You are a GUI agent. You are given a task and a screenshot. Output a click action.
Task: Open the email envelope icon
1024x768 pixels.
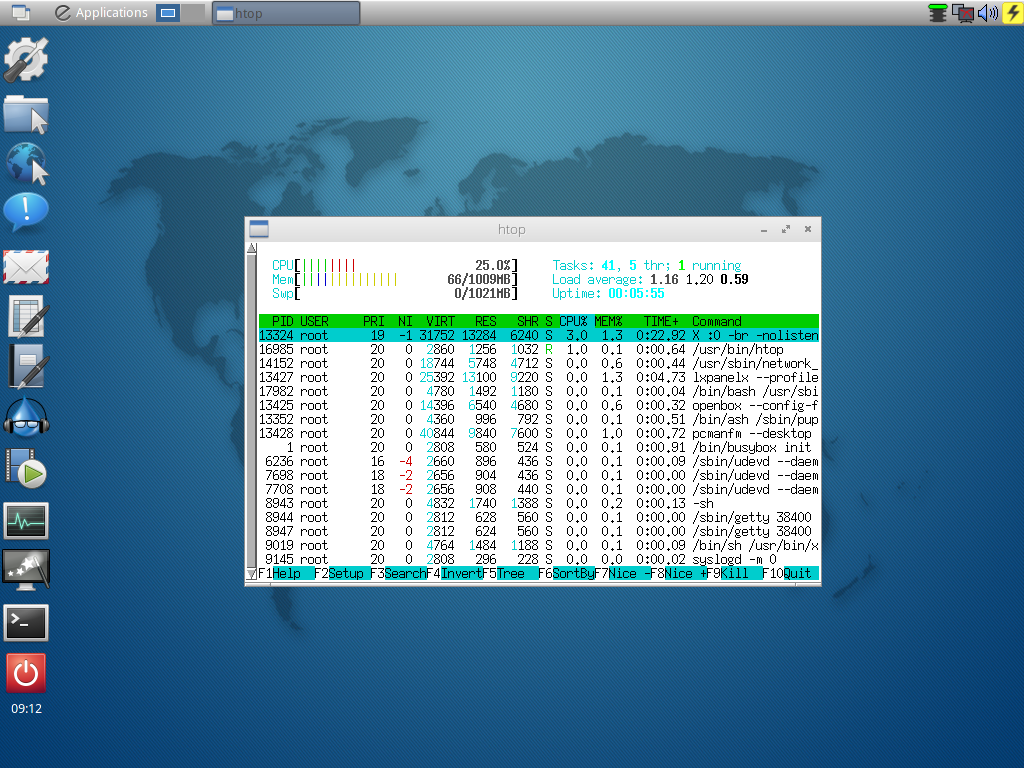click(26, 267)
